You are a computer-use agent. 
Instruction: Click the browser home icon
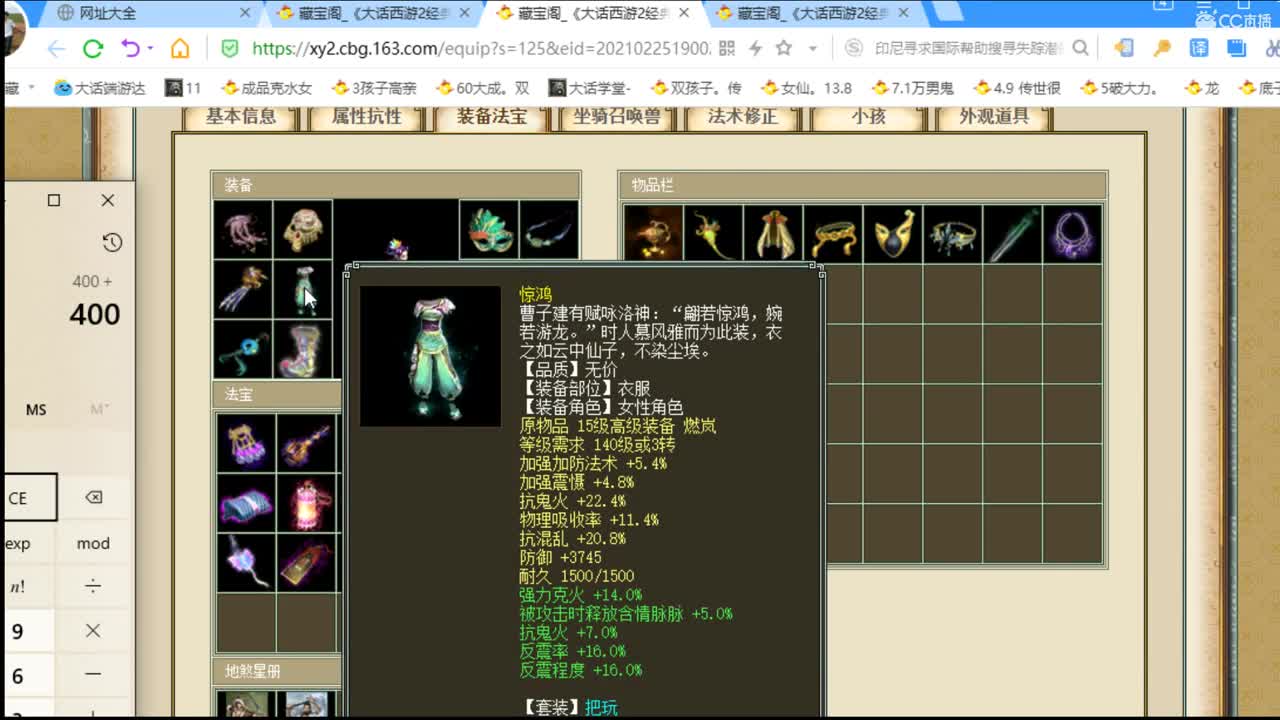tap(180, 48)
